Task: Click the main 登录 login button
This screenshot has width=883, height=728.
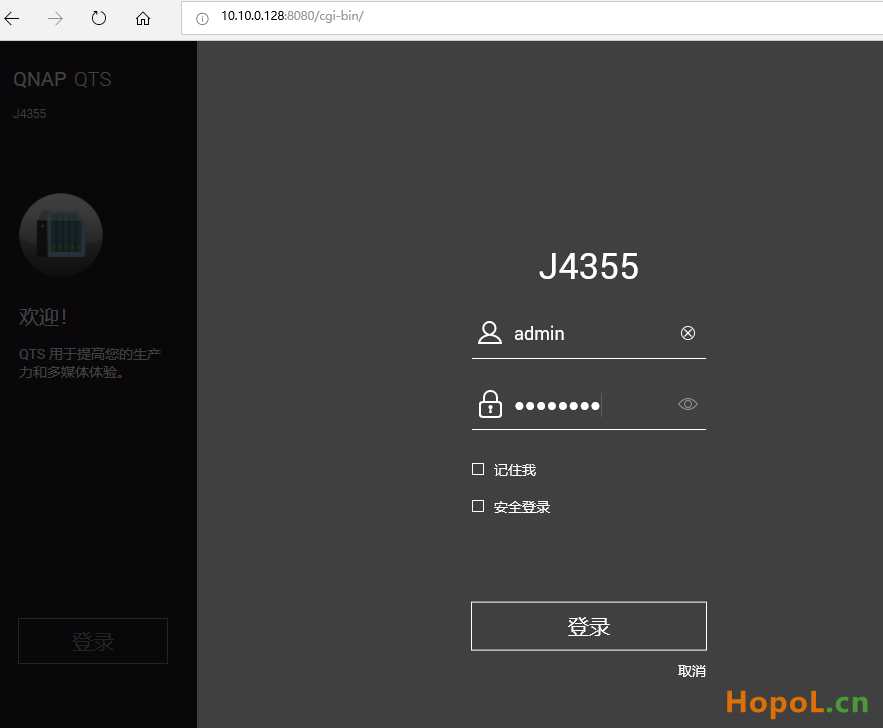Action: (588, 626)
